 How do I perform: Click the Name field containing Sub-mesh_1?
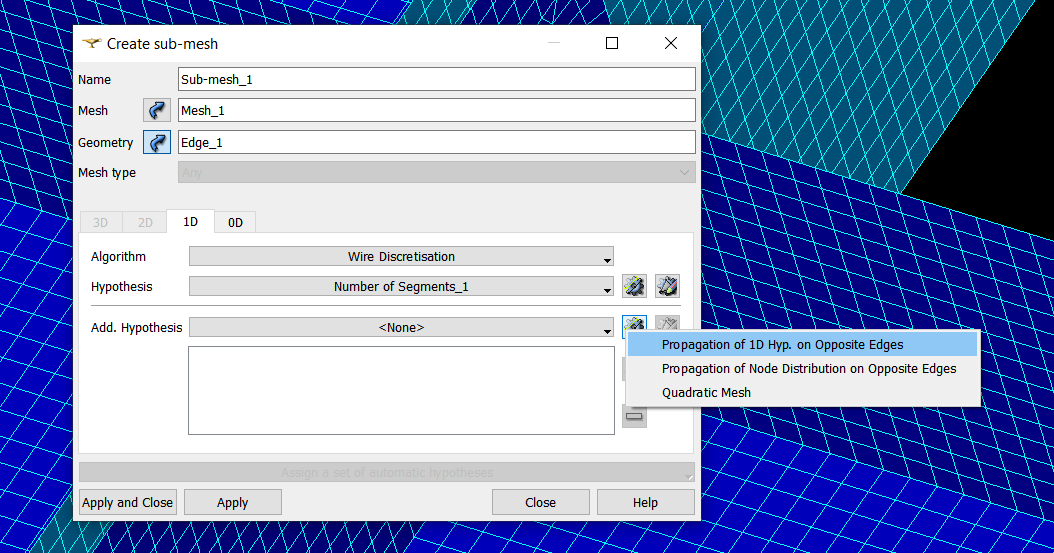[x=436, y=80]
